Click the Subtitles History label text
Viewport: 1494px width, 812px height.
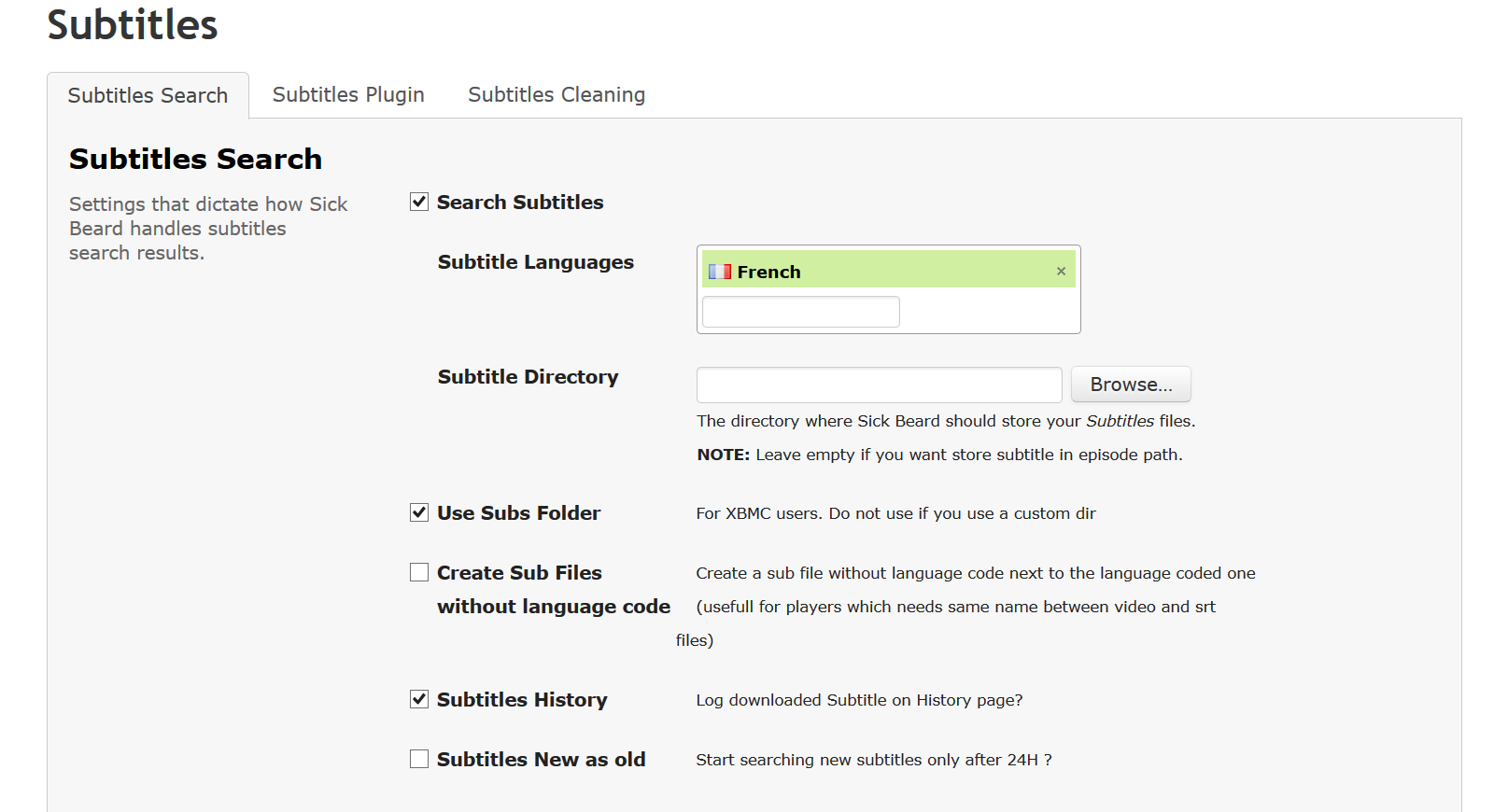[x=522, y=700]
